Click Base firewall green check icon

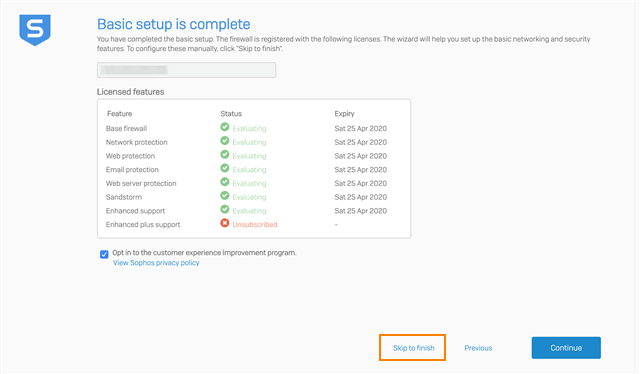224,127
